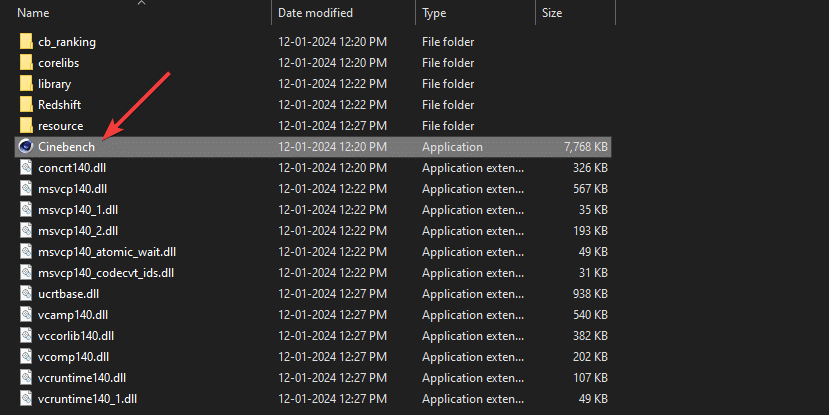Click the msvcp140_2.dll file icon

point(26,230)
